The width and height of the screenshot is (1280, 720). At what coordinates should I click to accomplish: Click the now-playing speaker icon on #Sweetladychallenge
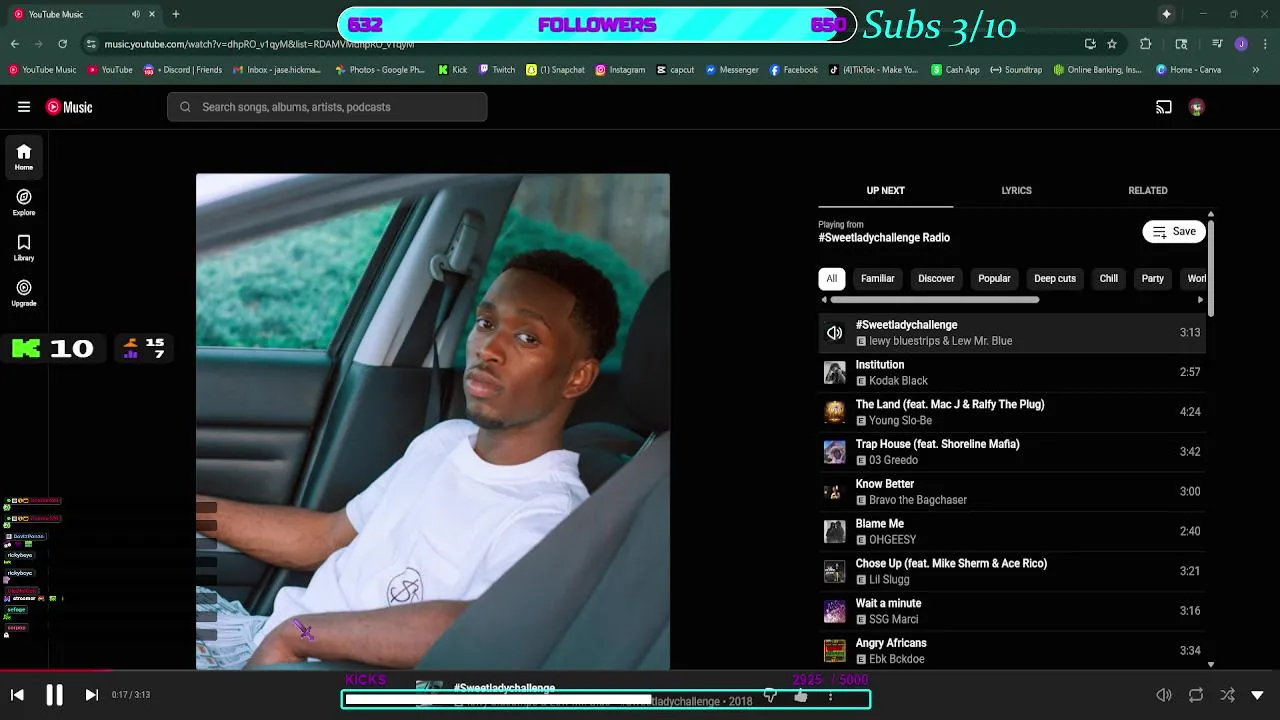coord(834,333)
